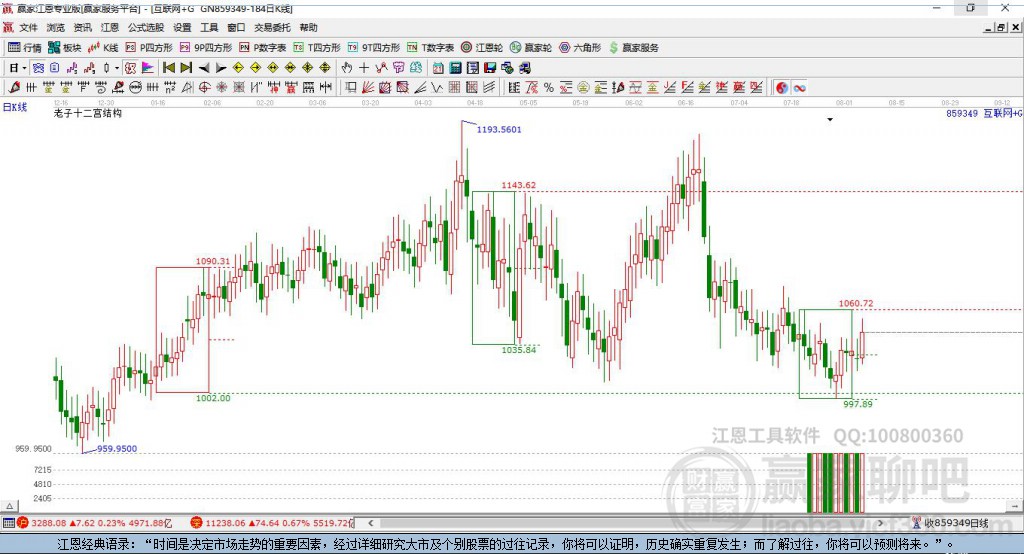Select the hand pan tool
This screenshot has width=1024, height=554.
(x=347, y=68)
